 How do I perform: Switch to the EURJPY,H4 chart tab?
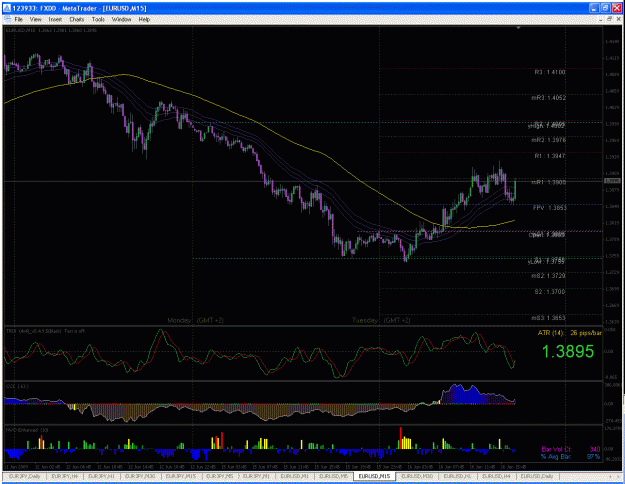click(65, 476)
